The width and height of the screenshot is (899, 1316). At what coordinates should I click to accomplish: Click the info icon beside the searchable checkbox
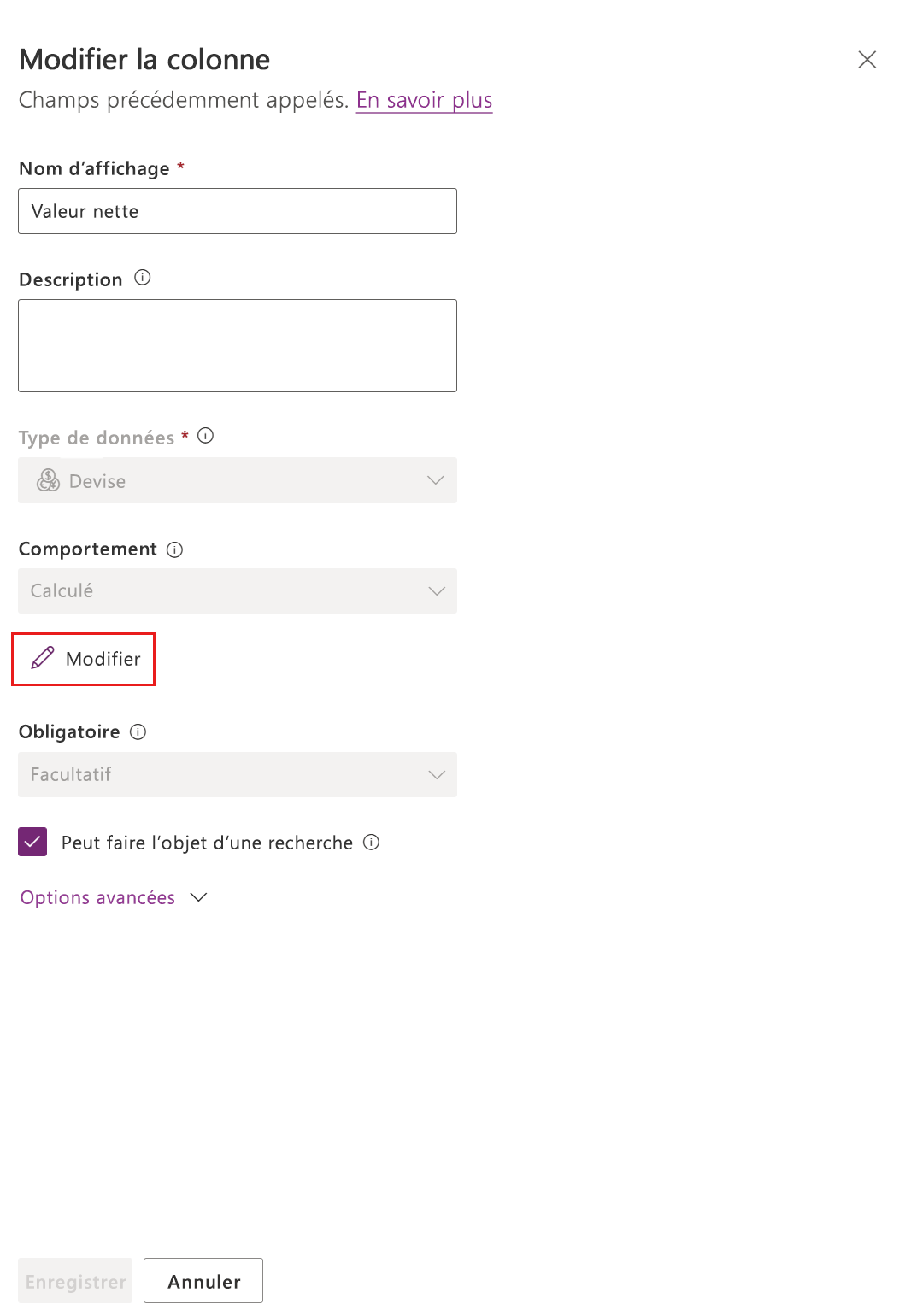click(x=372, y=843)
